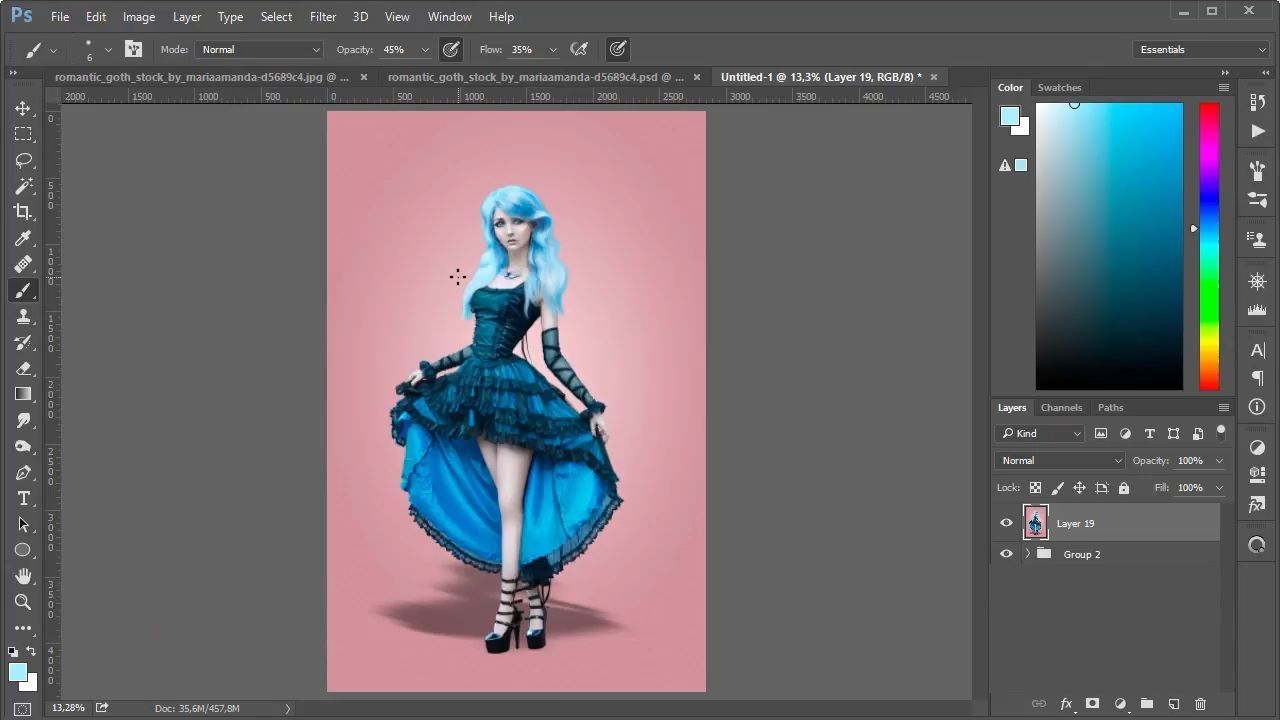The image size is (1280, 720).
Task: Open the layer blend mode dropdown
Action: click(1059, 461)
